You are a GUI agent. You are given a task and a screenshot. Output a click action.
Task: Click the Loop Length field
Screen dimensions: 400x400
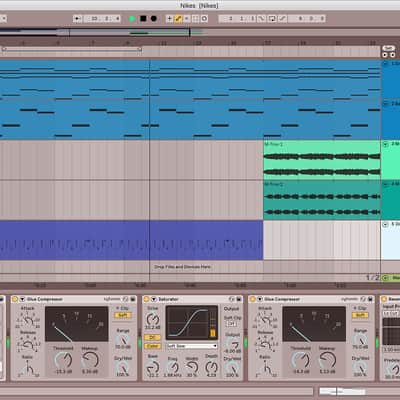click(307, 19)
